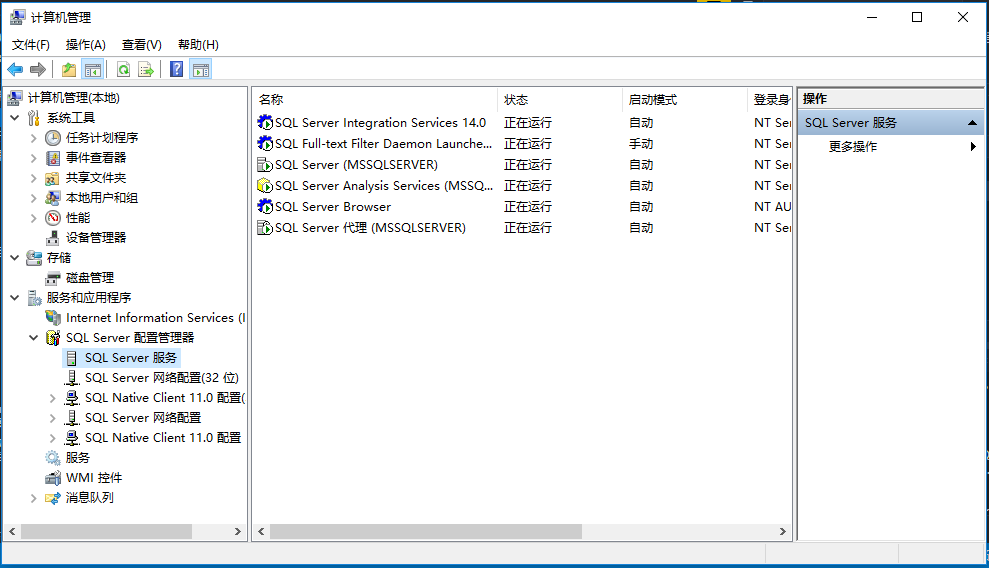
Task: Click the left pane scroll right arrow
Action: (238, 531)
